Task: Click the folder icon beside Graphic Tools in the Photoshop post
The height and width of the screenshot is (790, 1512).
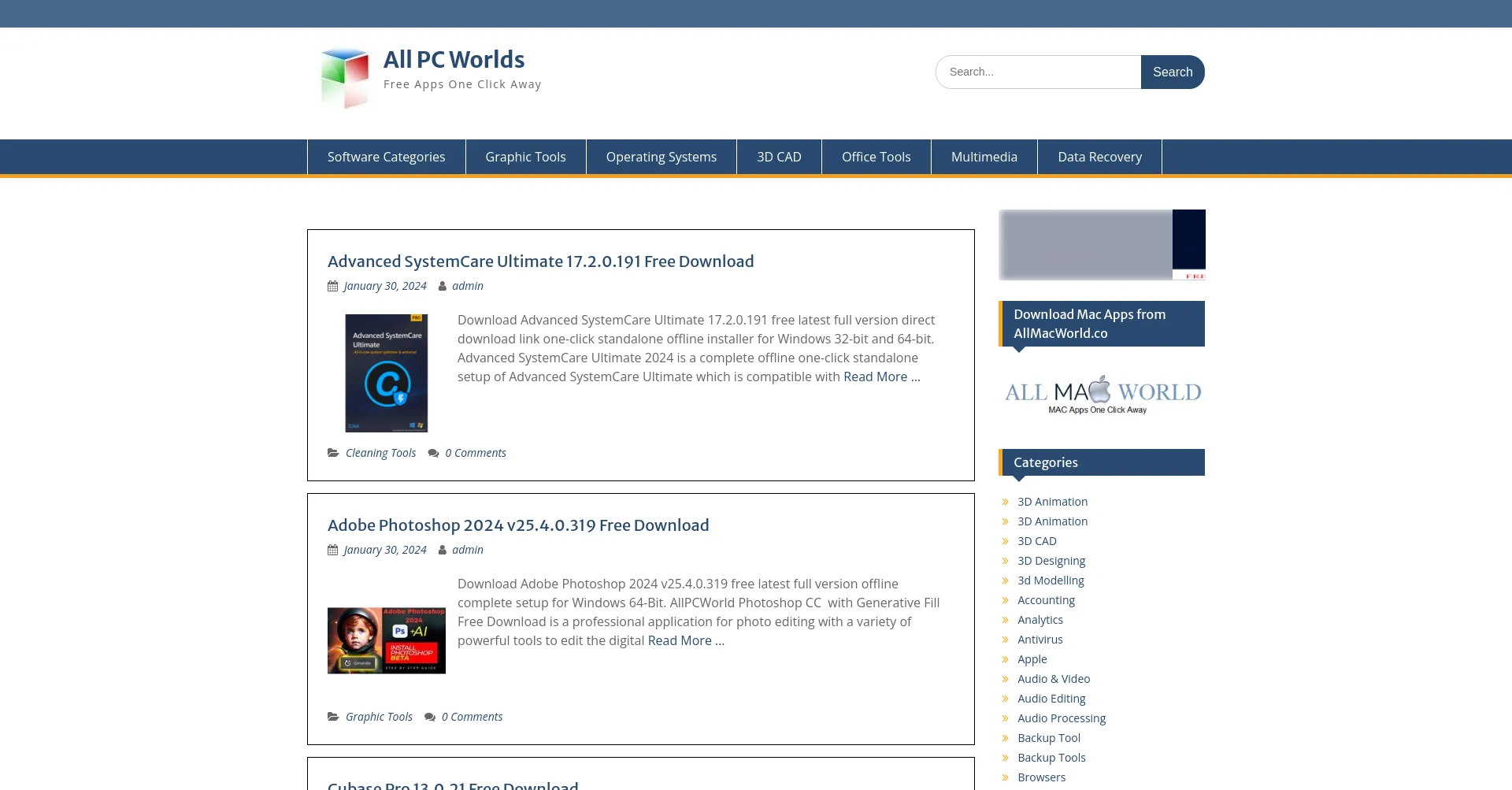Action: click(333, 717)
